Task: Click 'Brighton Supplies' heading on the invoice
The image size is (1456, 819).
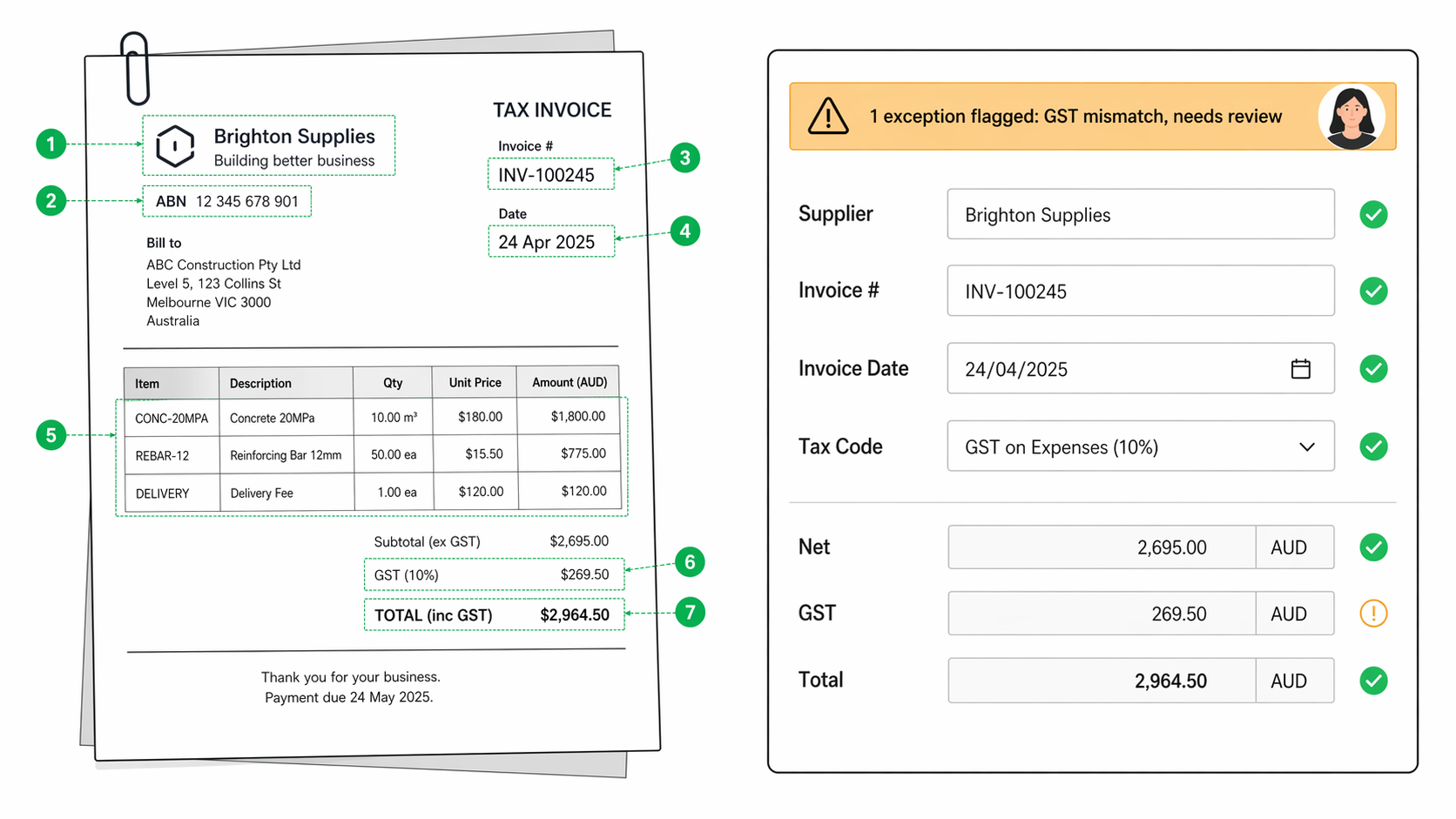Action: tap(294, 137)
